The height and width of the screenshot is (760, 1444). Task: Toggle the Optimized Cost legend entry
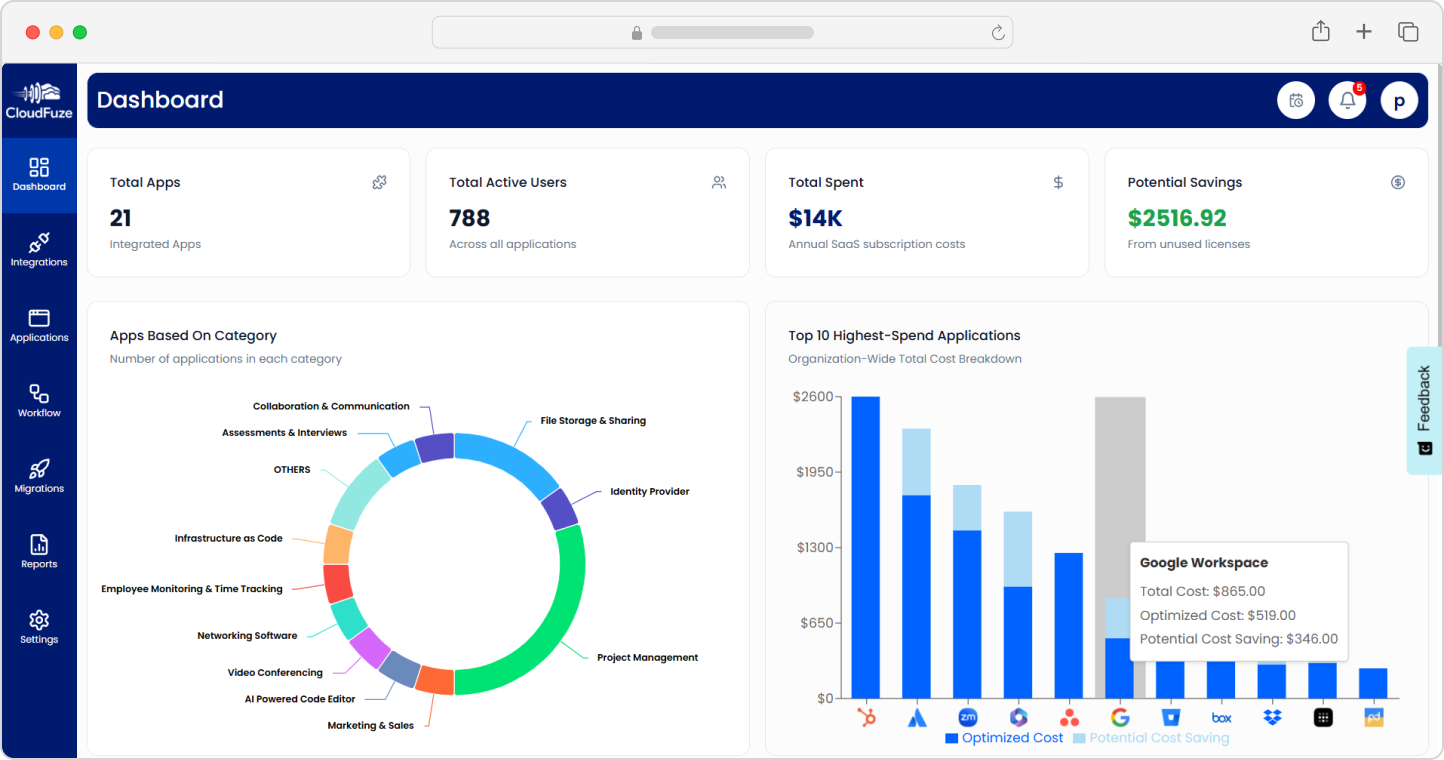[1012, 738]
